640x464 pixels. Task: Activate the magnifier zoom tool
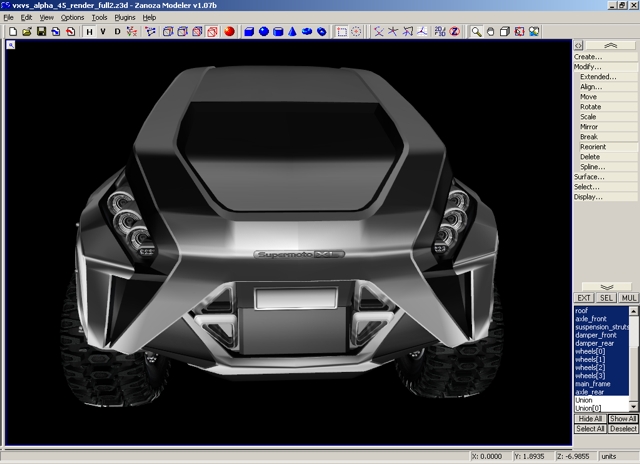pyautogui.click(x=477, y=32)
